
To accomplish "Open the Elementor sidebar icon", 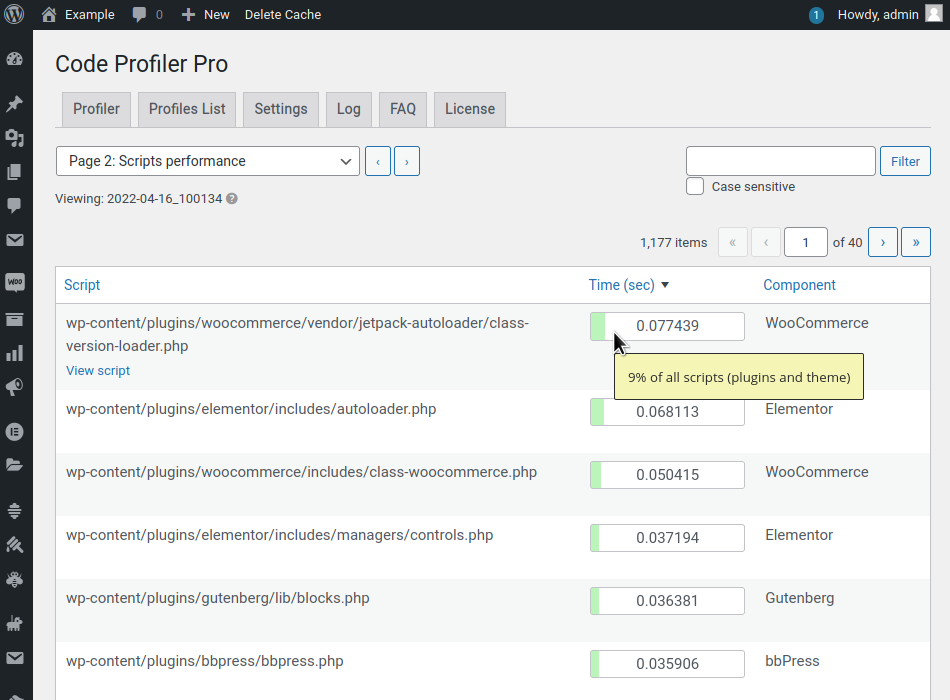I will 14,432.
